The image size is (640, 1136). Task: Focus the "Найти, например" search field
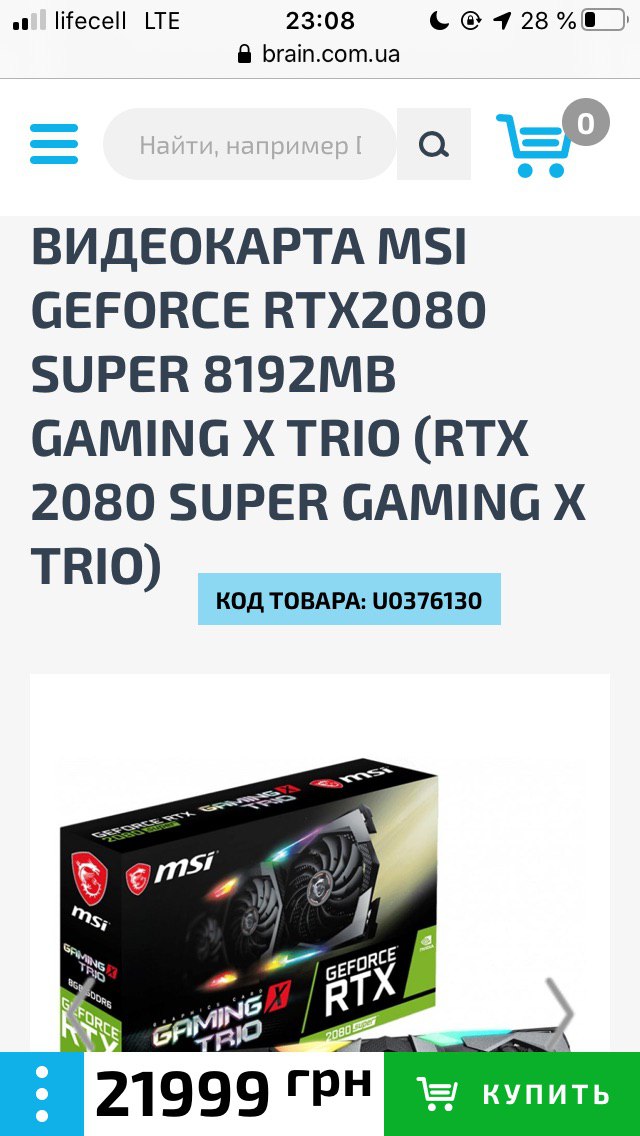[250, 144]
